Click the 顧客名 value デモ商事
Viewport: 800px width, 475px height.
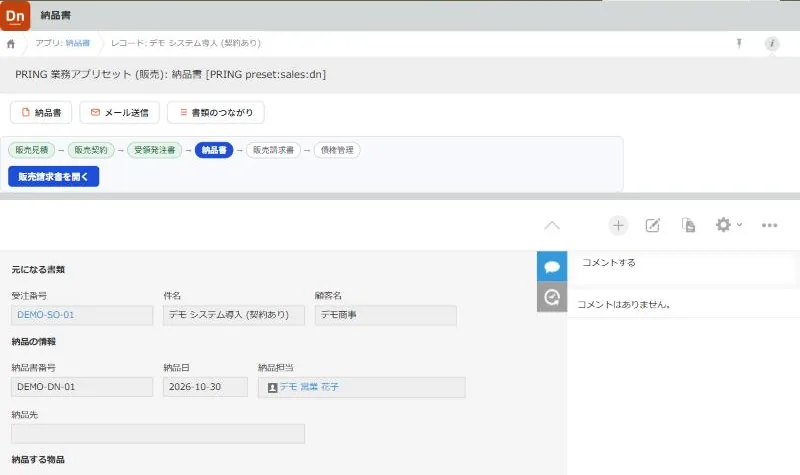(386, 315)
